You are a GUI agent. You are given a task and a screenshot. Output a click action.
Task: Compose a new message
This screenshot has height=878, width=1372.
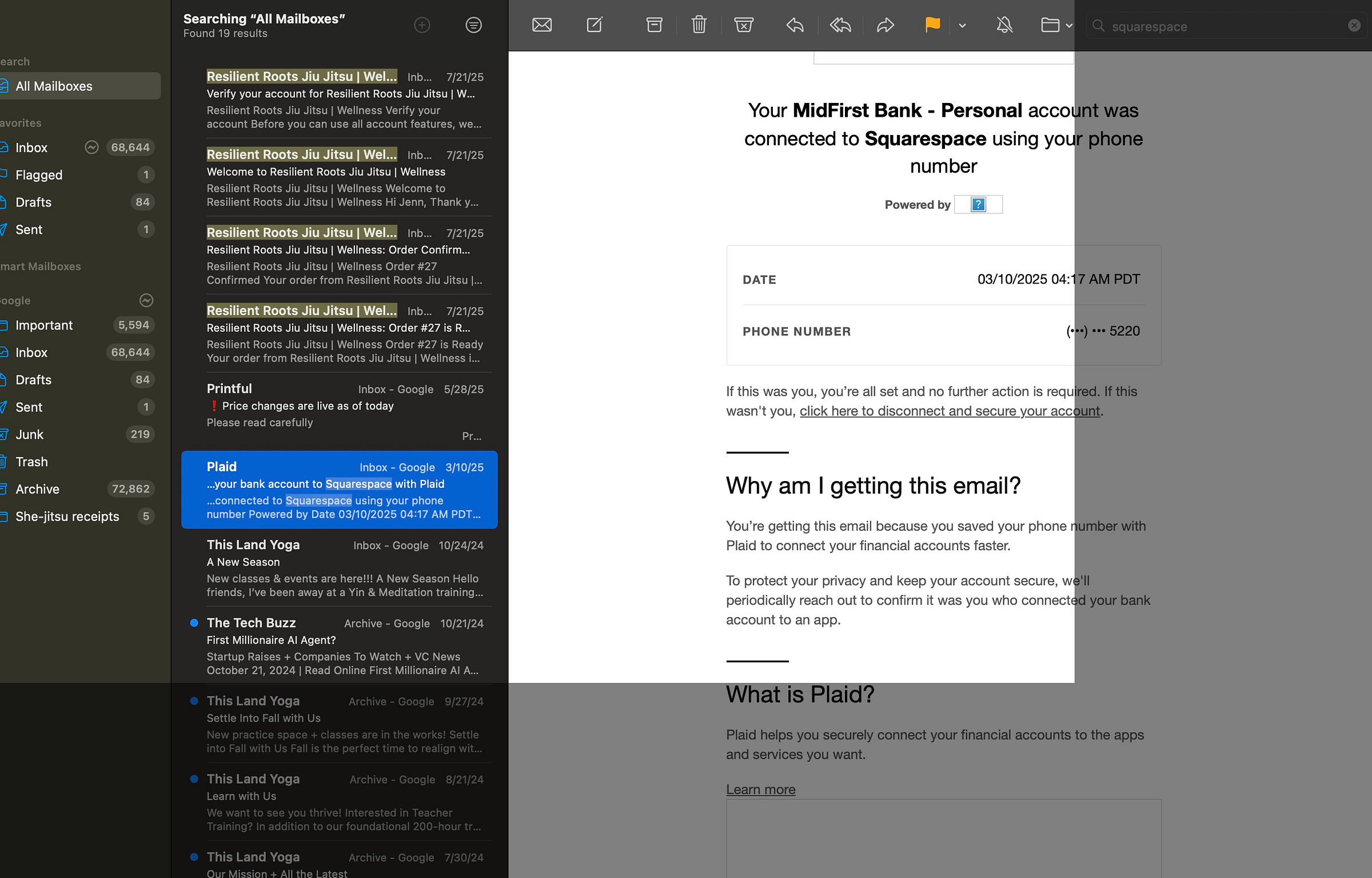[x=595, y=25]
